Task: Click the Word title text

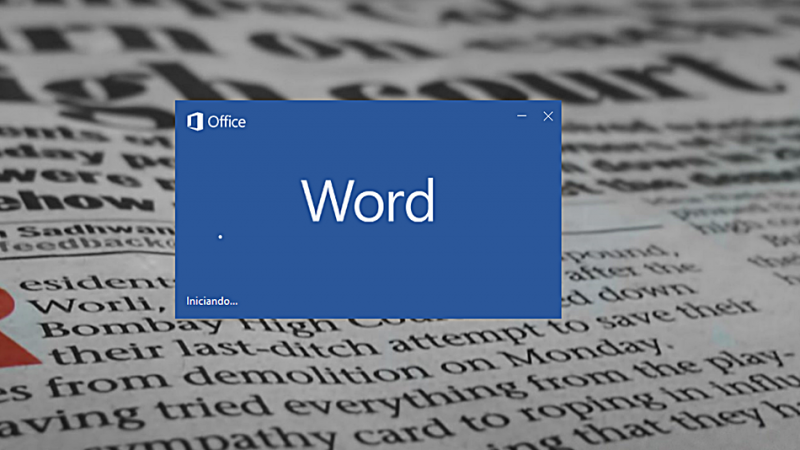Action: pyautogui.click(x=368, y=200)
